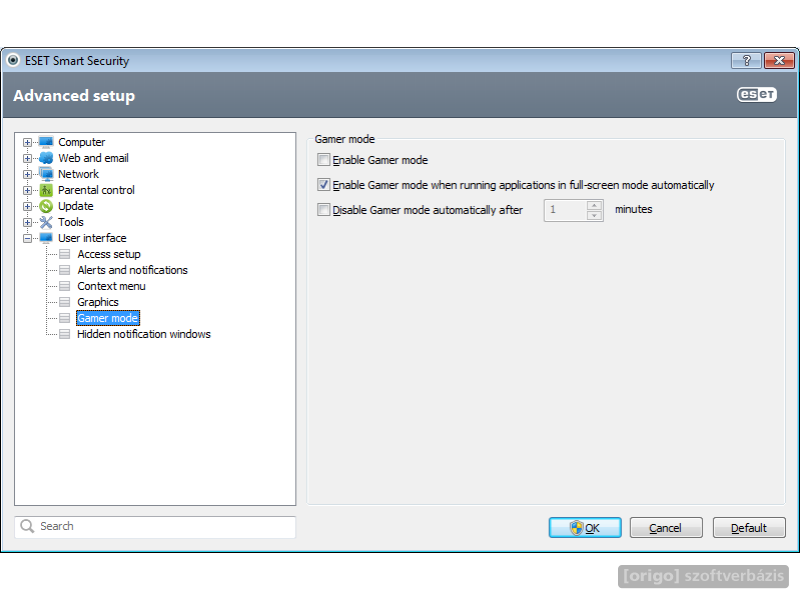
Task: Close the ESET Smart Security window
Action: [x=779, y=61]
